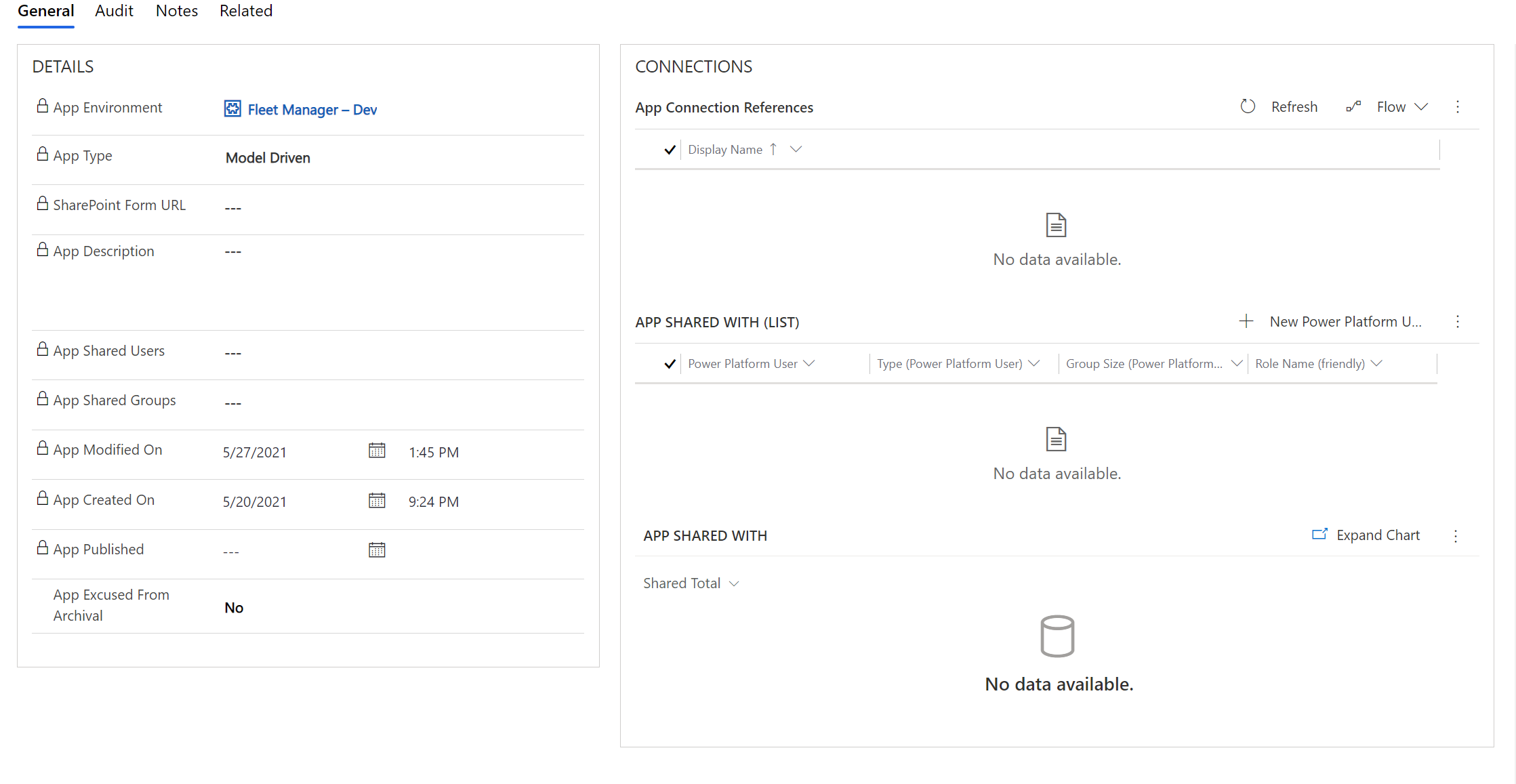The height and width of the screenshot is (784, 1516).
Task: Open the Shared Total chart selector
Action: click(691, 583)
